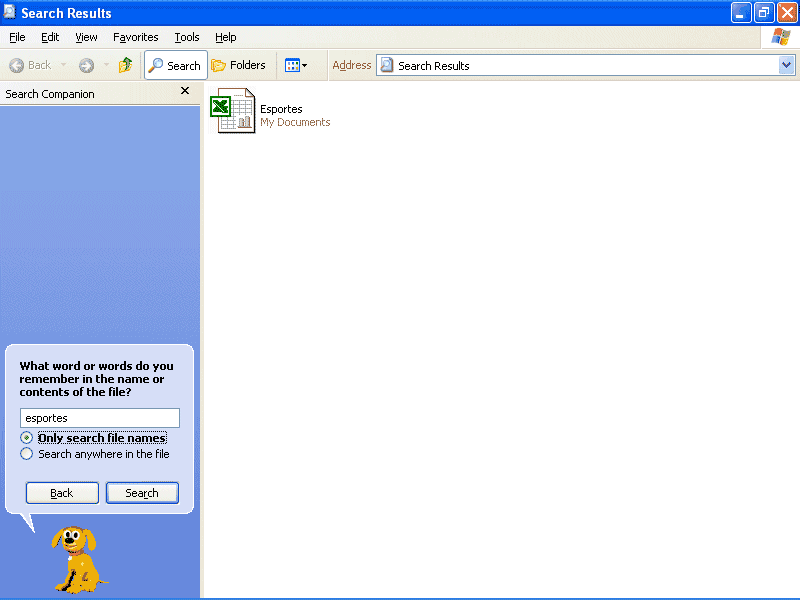Screen dimensions: 800x600
Task: Toggle the Search toolbar button
Action: tap(175, 66)
